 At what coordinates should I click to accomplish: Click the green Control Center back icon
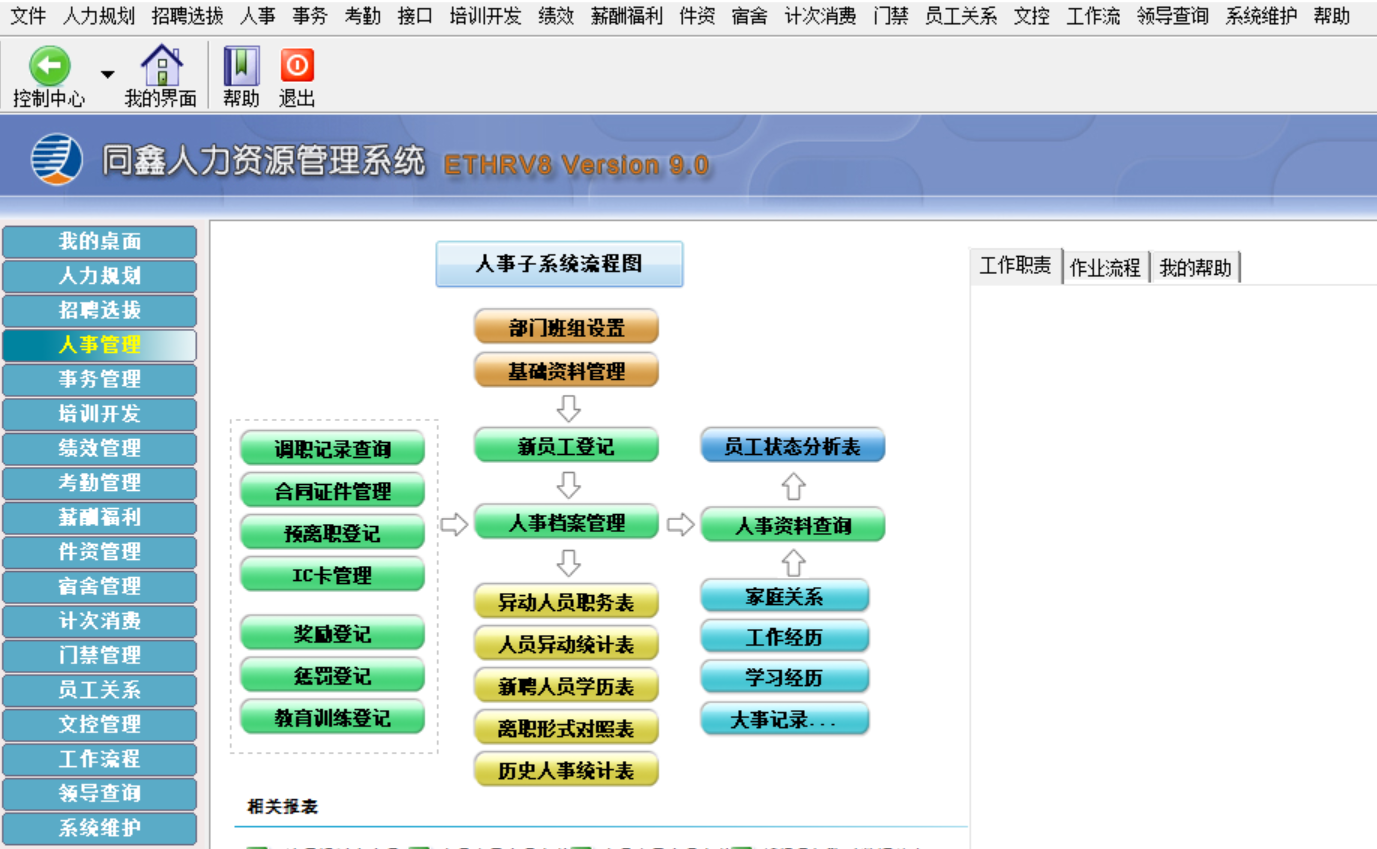pos(49,66)
